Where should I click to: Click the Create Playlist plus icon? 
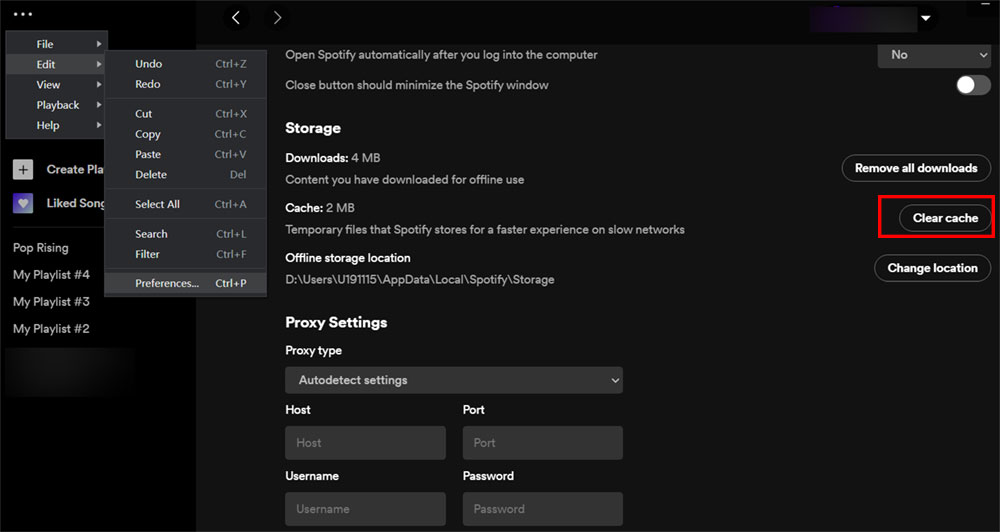click(x=23, y=170)
